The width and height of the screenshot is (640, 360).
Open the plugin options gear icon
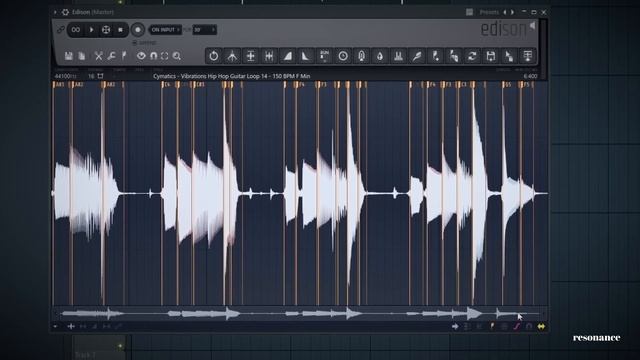(65, 12)
